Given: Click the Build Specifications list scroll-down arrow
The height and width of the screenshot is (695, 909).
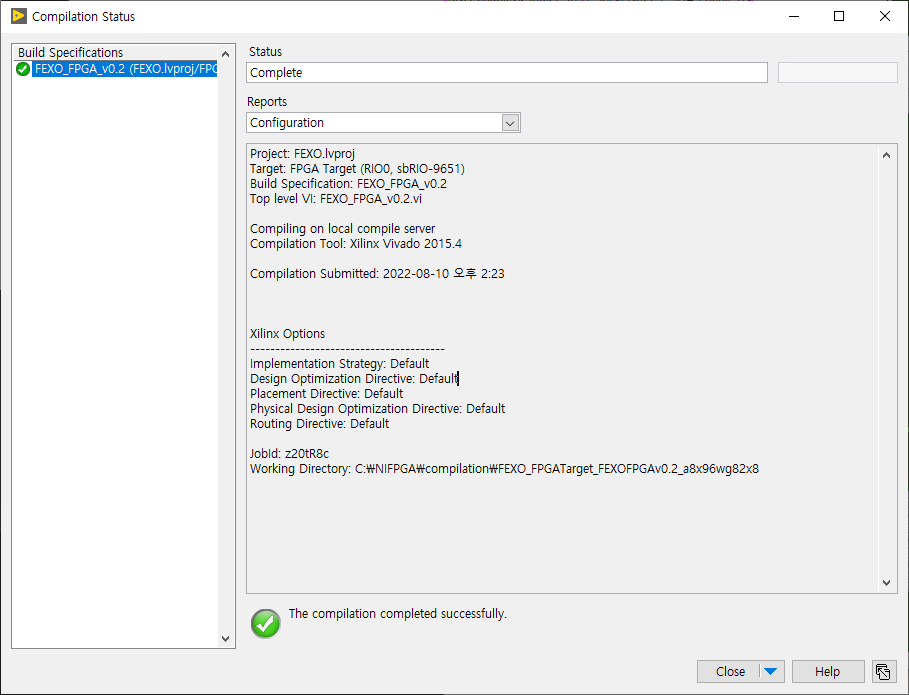Looking at the screenshot, I should (x=226, y=638).
